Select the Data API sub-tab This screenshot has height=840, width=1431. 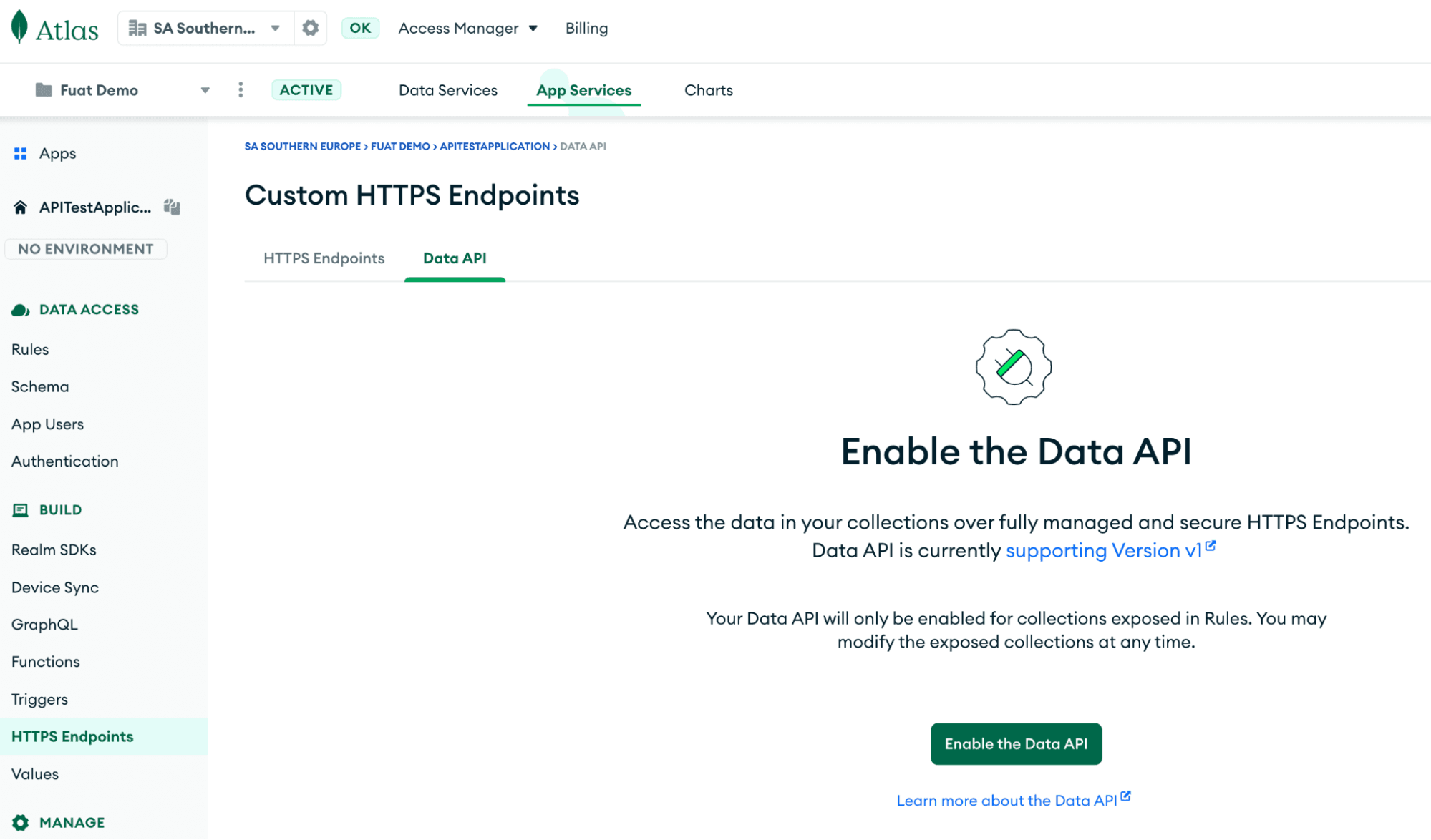(x=455, y=258)
